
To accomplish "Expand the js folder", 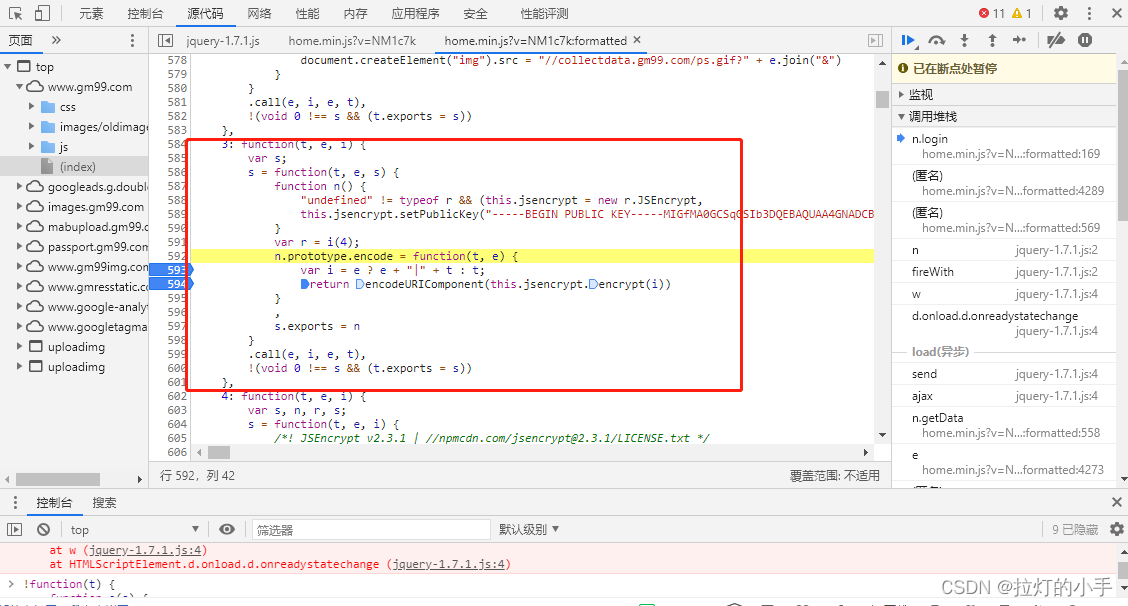I will coord(32,147).
